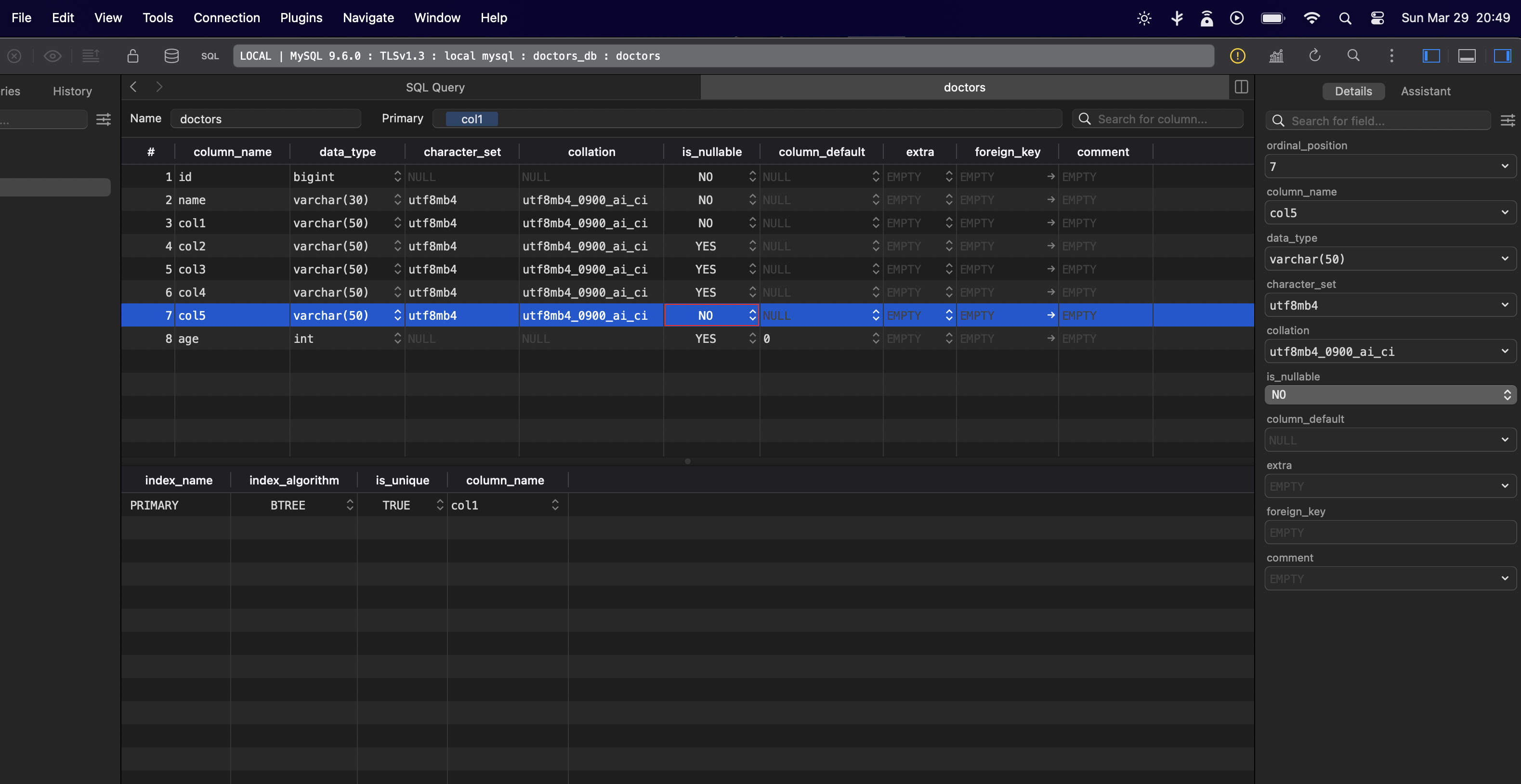Click the lock icon in toolbar
Screen dimensions: 1521x784
click(x=133, y=55)
